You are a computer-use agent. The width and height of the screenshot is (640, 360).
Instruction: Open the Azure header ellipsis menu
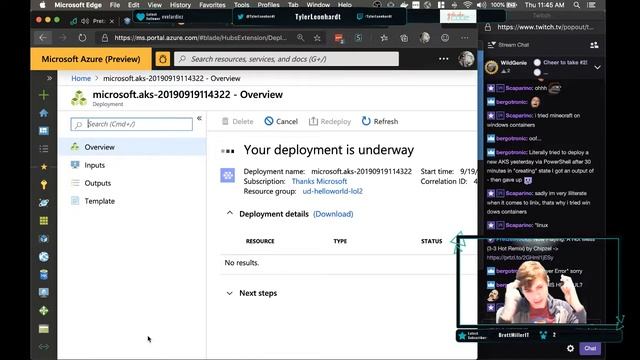point(444,59)
